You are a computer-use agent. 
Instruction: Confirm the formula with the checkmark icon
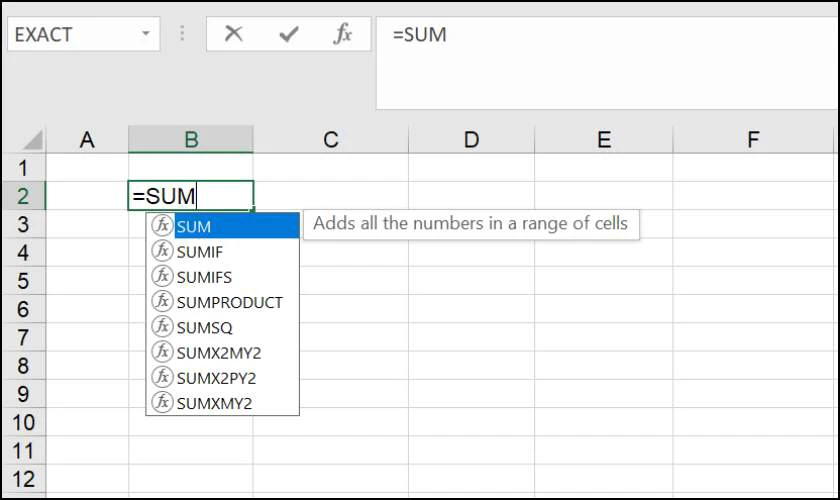(x=288, y=35)
